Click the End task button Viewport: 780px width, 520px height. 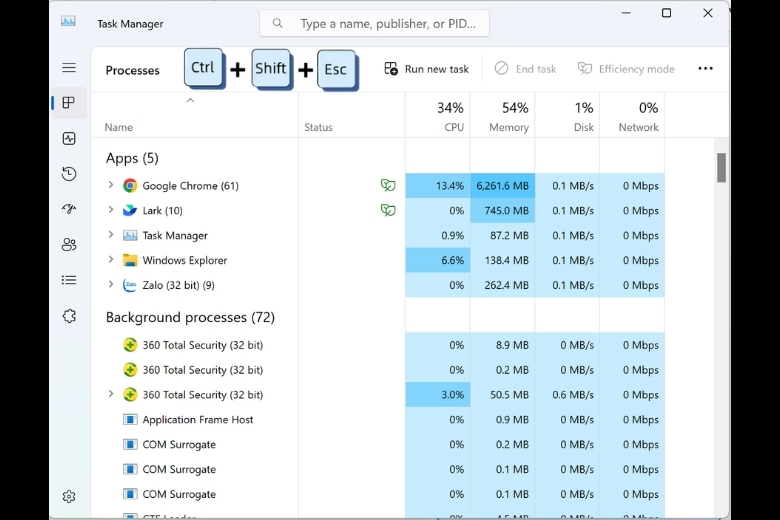pyautogui.click(x=525, y=69)
